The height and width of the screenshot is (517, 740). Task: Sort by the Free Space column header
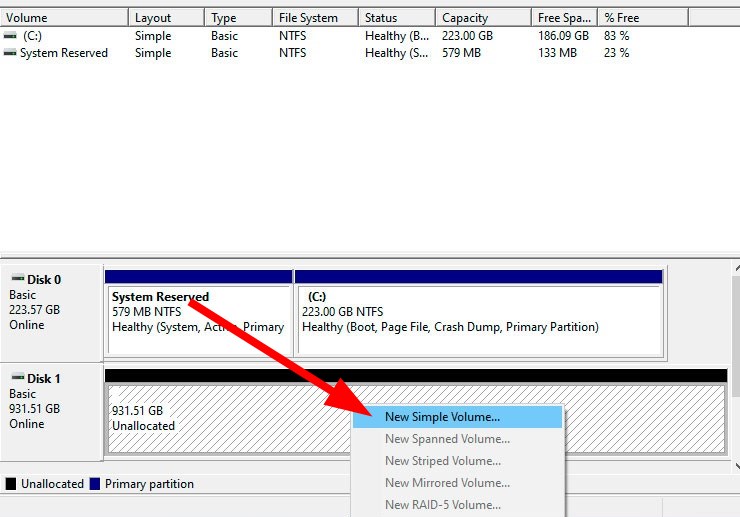[x=564, y=18]
